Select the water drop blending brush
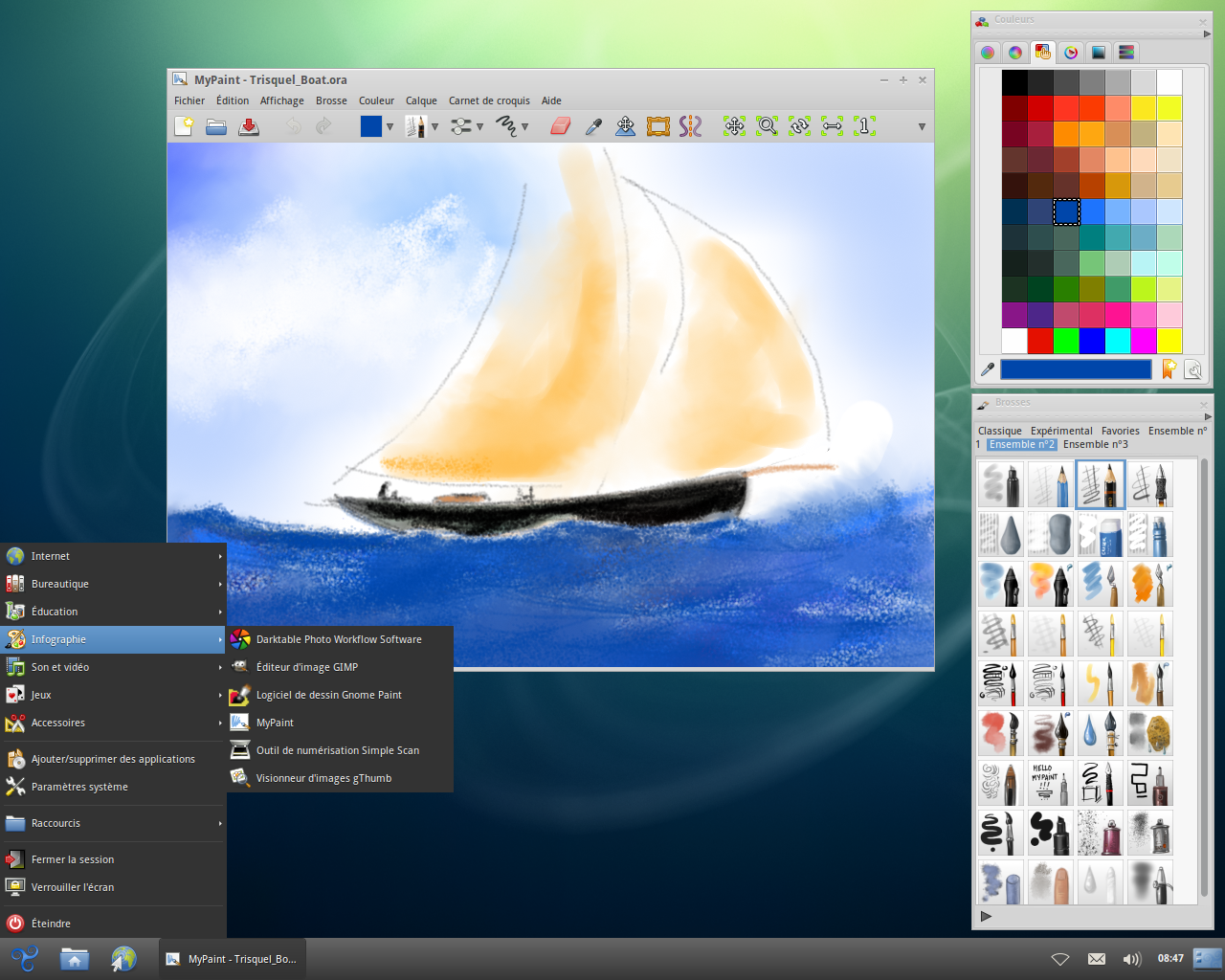This screenshot has width=1225, height=980. pyautogui.click(x=1100, y=733)
